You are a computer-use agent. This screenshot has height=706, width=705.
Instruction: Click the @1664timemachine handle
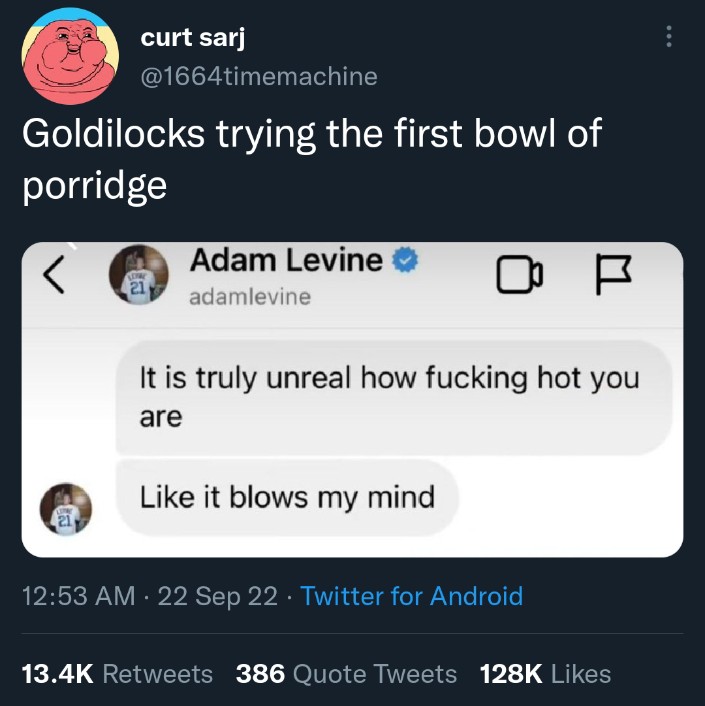click(x=259, y=76)
